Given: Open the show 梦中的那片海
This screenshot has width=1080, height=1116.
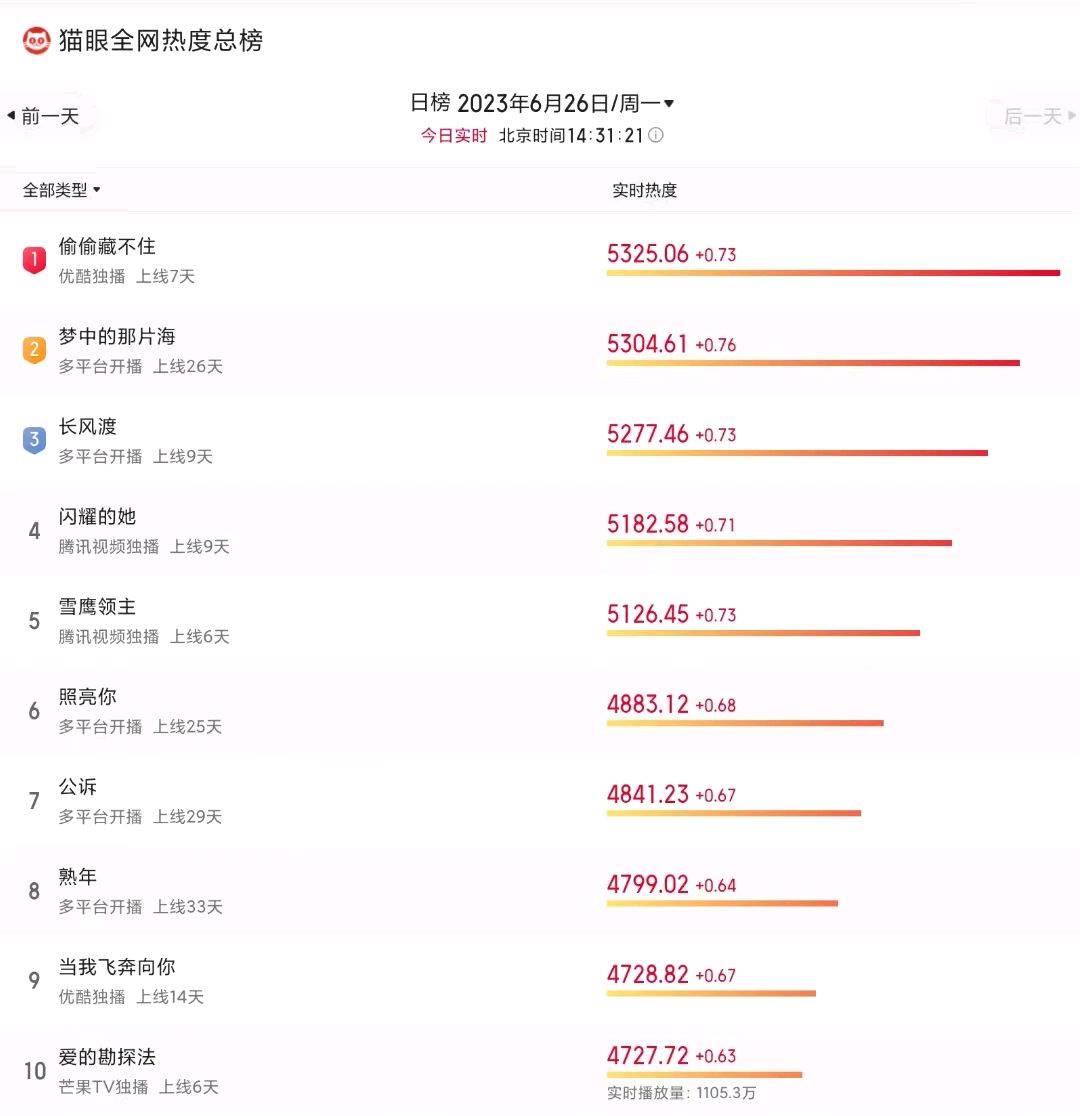Looking at the screenshot, I should [x=117, y=336].
